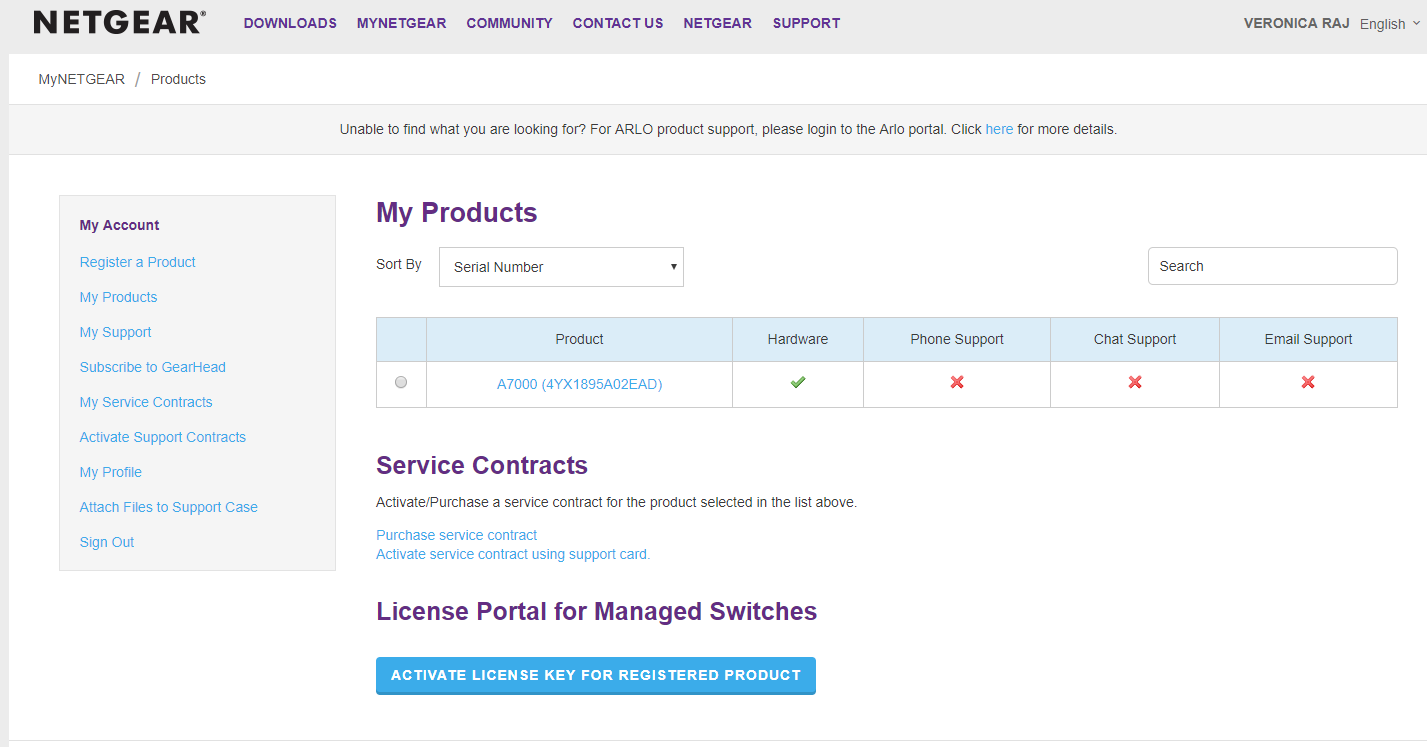Click the Service Contracts heading
The image size is (1427, 747).
481,465
